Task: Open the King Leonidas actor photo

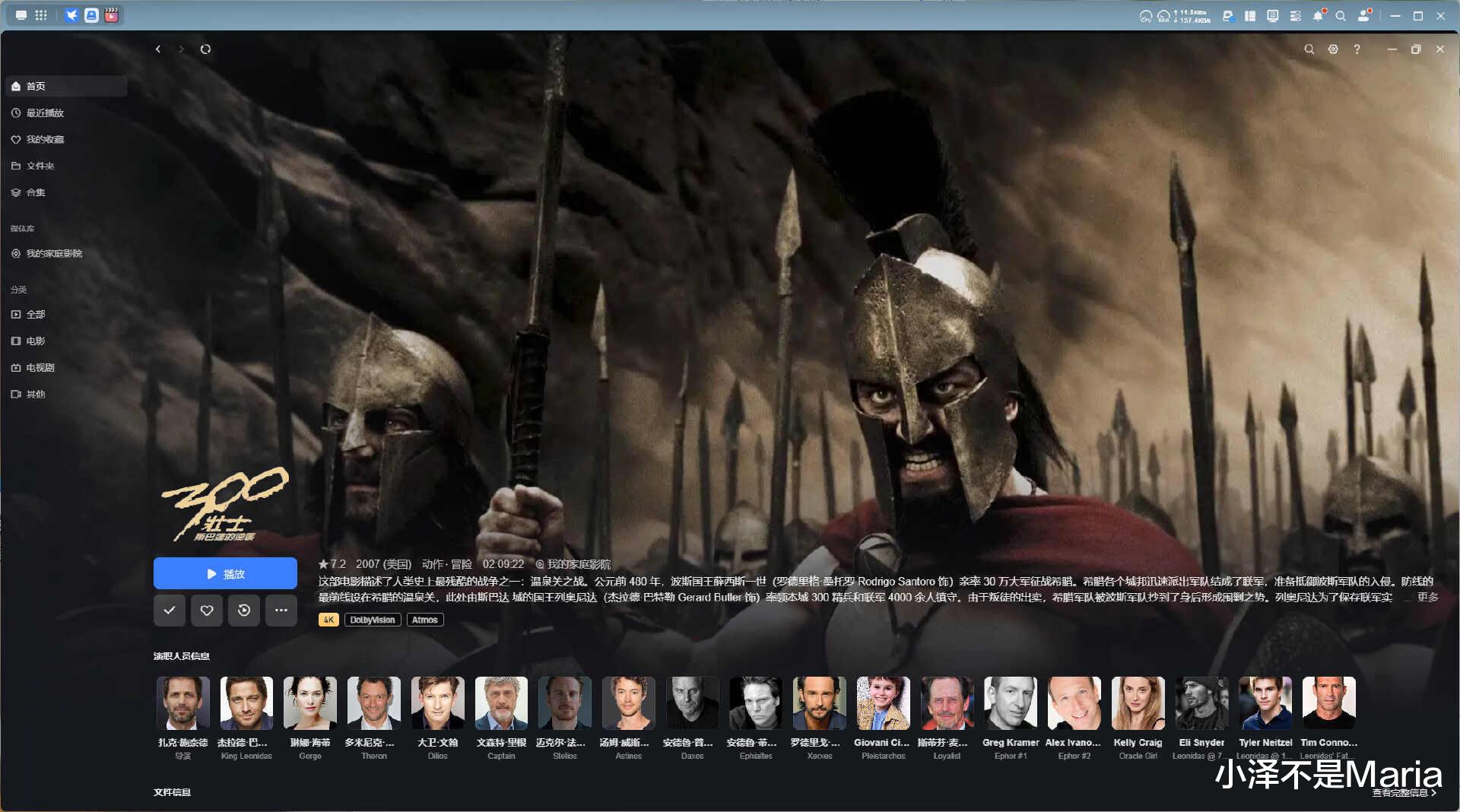Action: 246,703
